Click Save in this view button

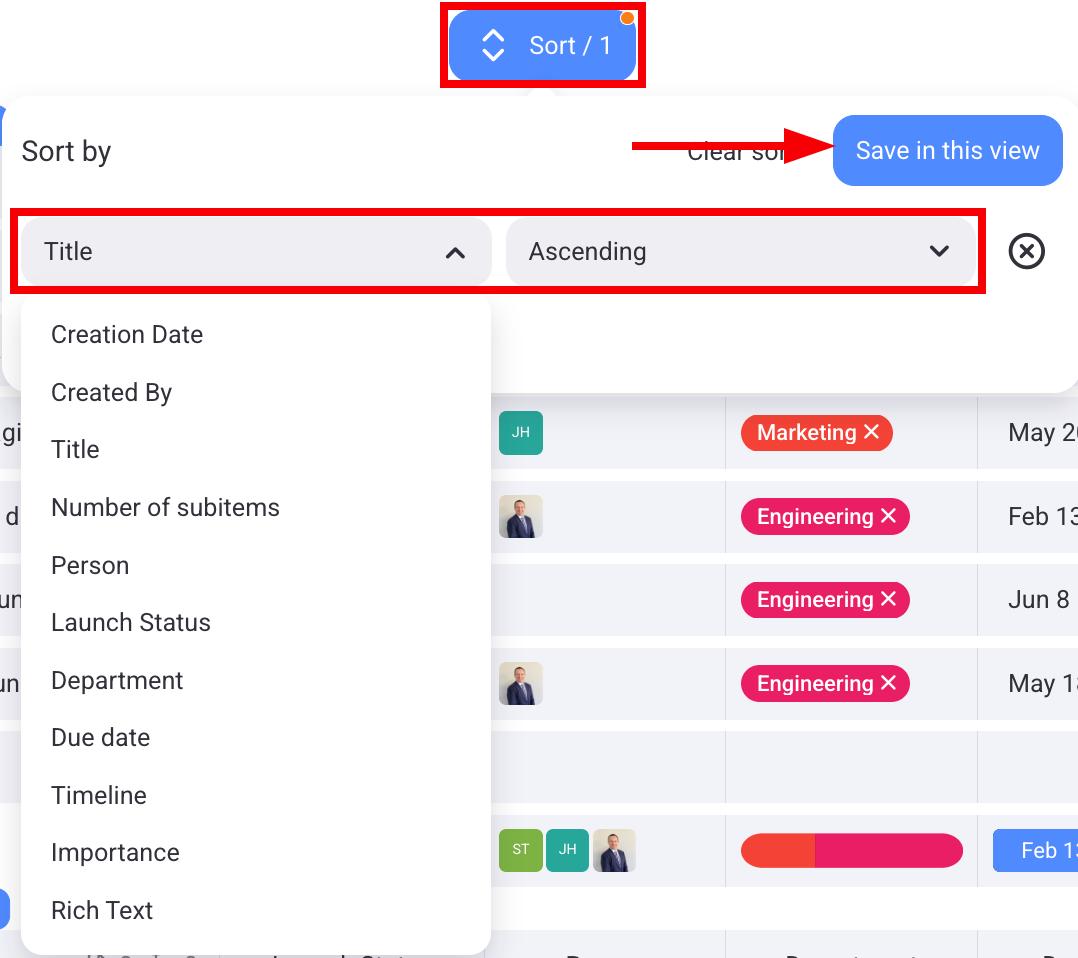coord(947,151)
